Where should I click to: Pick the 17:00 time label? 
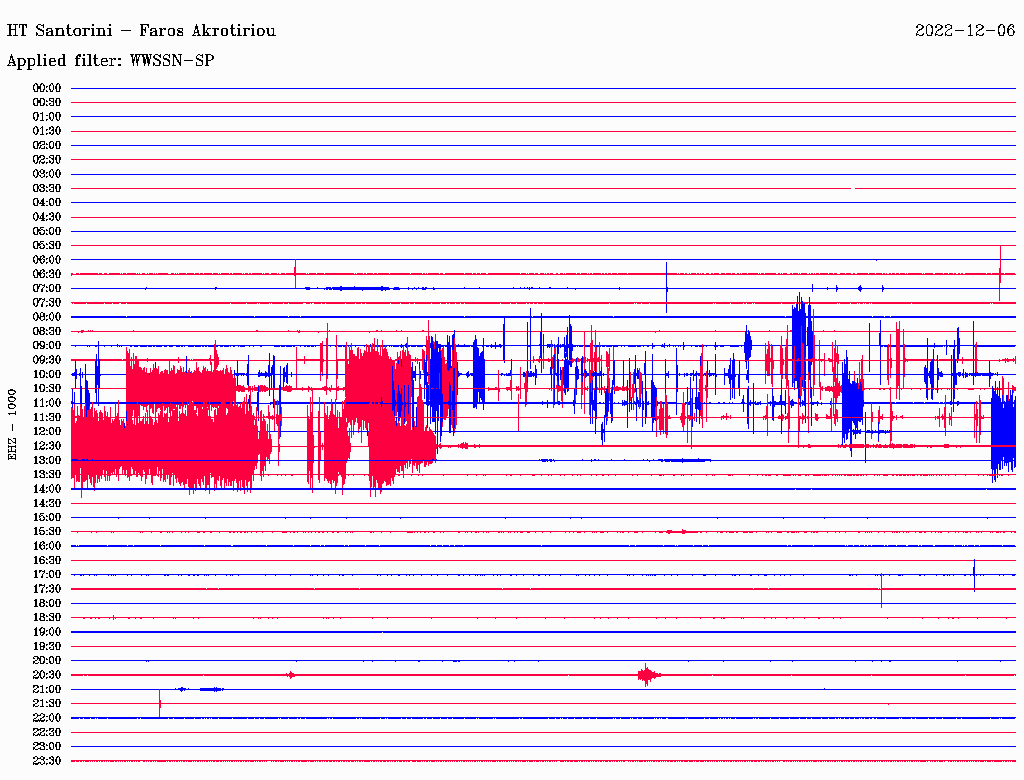pyautogui.click(x=46, y=575)
